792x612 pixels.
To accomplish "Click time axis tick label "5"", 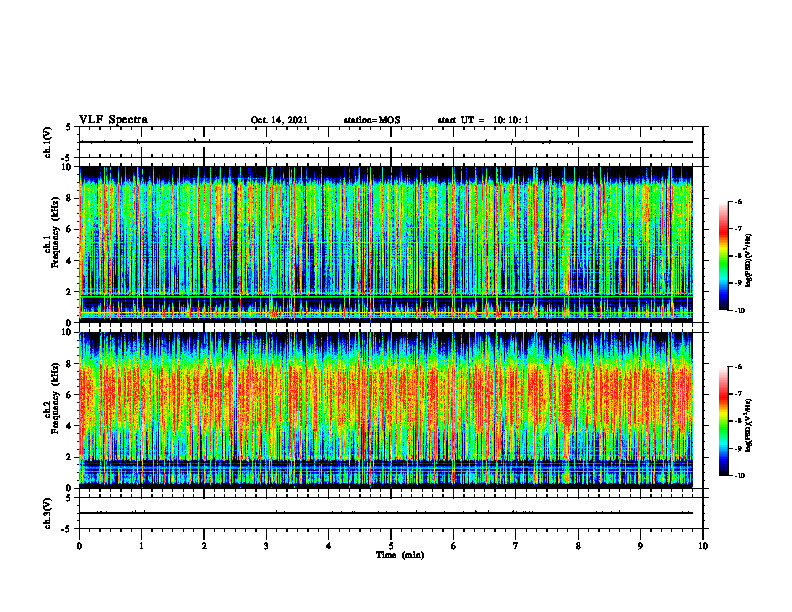I will (x=391, y=546).
